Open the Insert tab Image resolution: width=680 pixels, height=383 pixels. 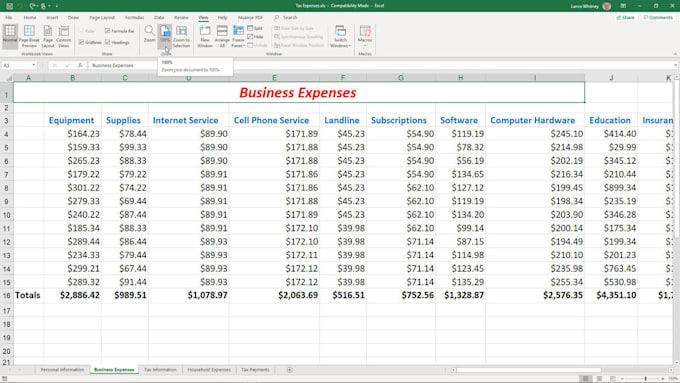tap(52, 17)
